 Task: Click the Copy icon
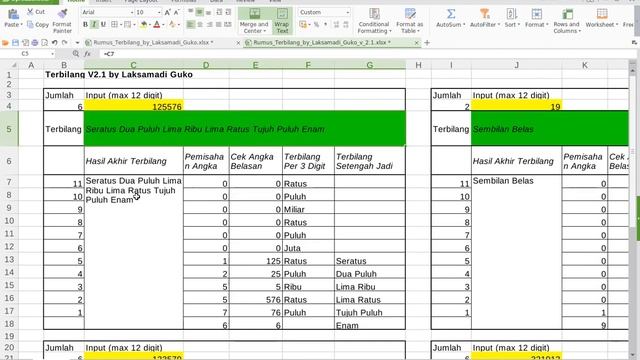click(x=30, y=25)
